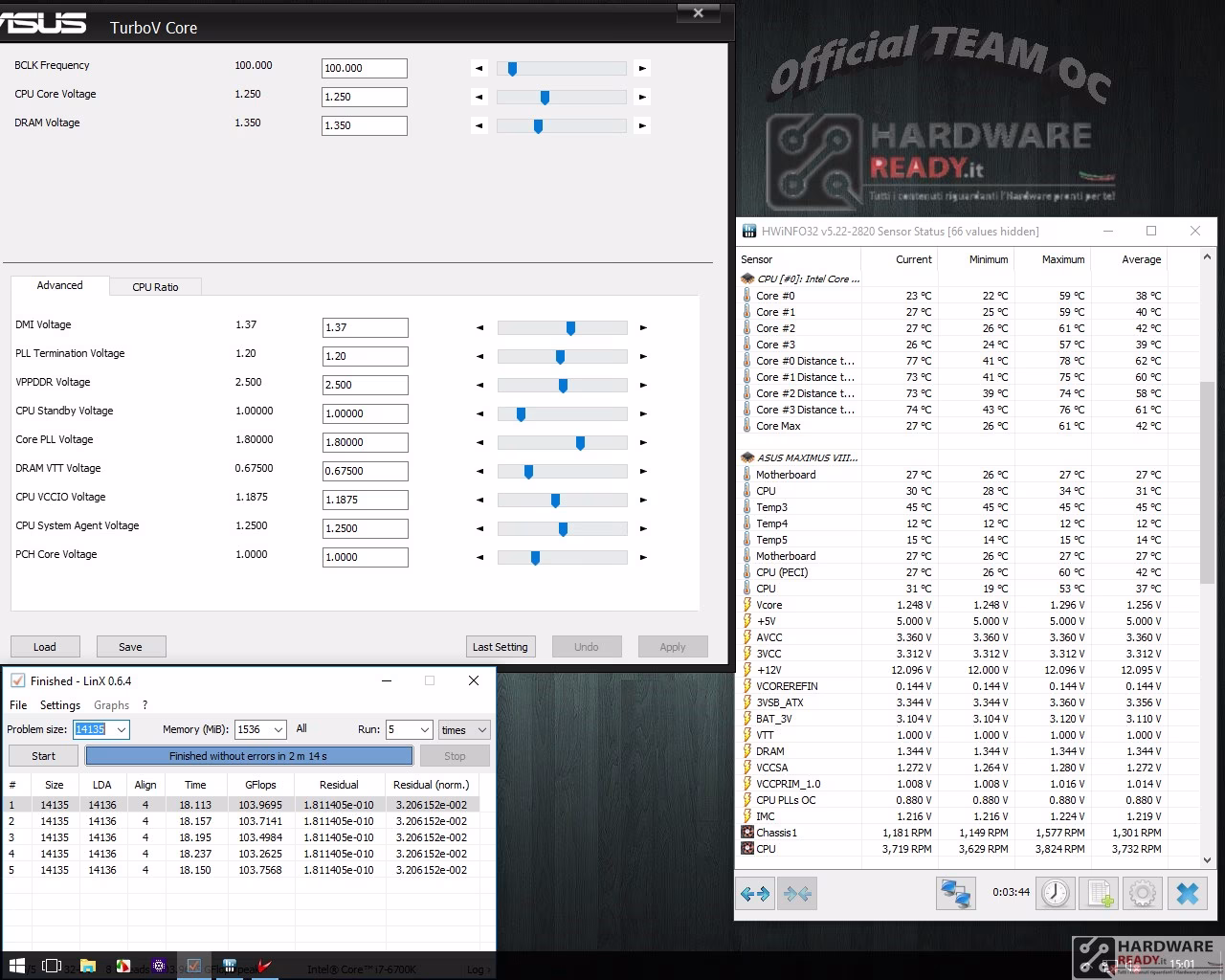Click the HWiNFO collapse-columns arrows icon
This screenshot has height=980, width=1225.
click(x=797, y=894)
